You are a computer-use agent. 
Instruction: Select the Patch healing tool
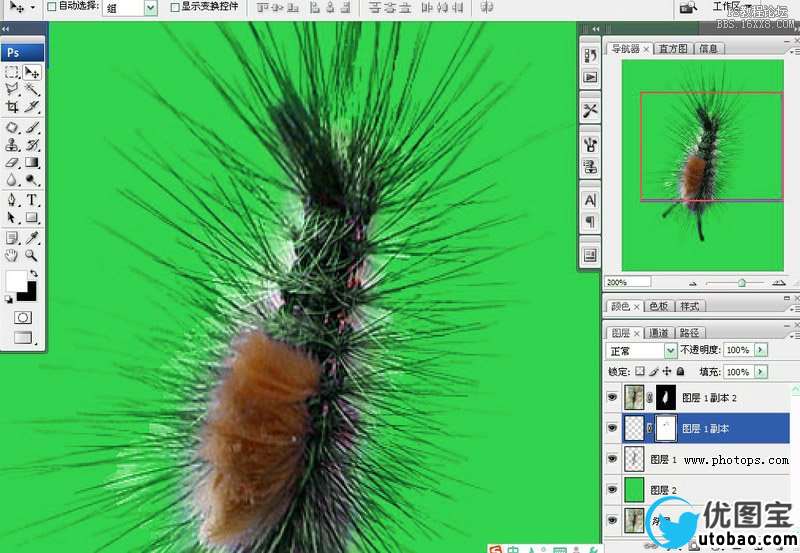(x=12, y=127)
